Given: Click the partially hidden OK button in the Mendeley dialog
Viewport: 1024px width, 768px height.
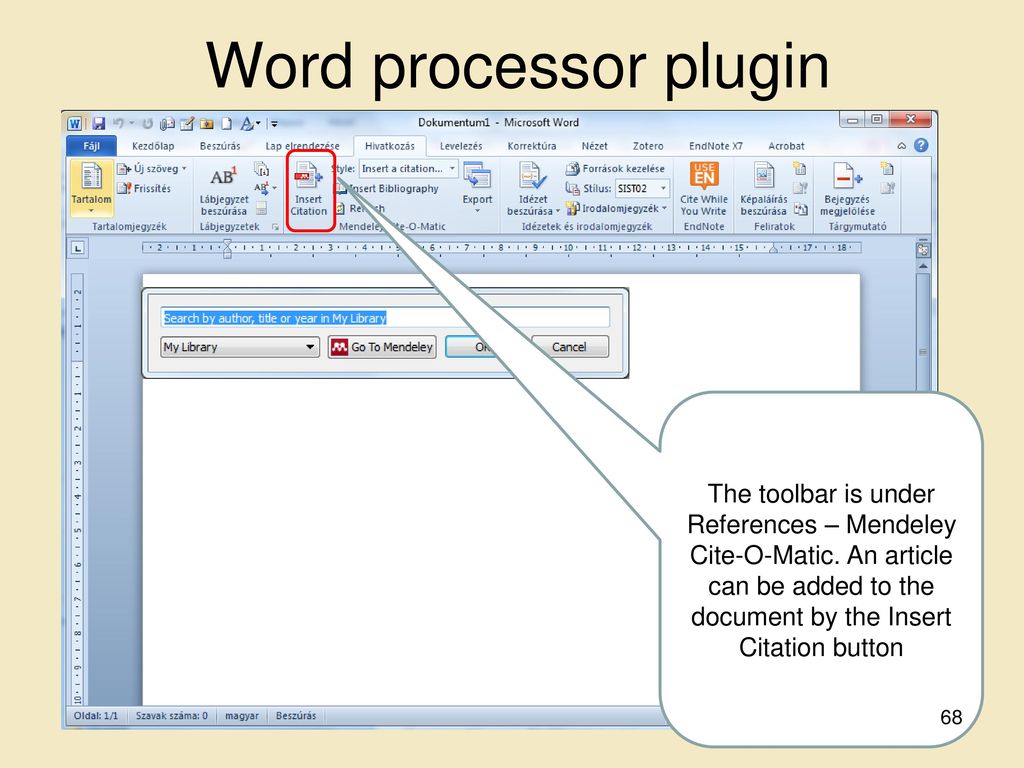Looking at the screenshot, I should [x=472, y=347].
